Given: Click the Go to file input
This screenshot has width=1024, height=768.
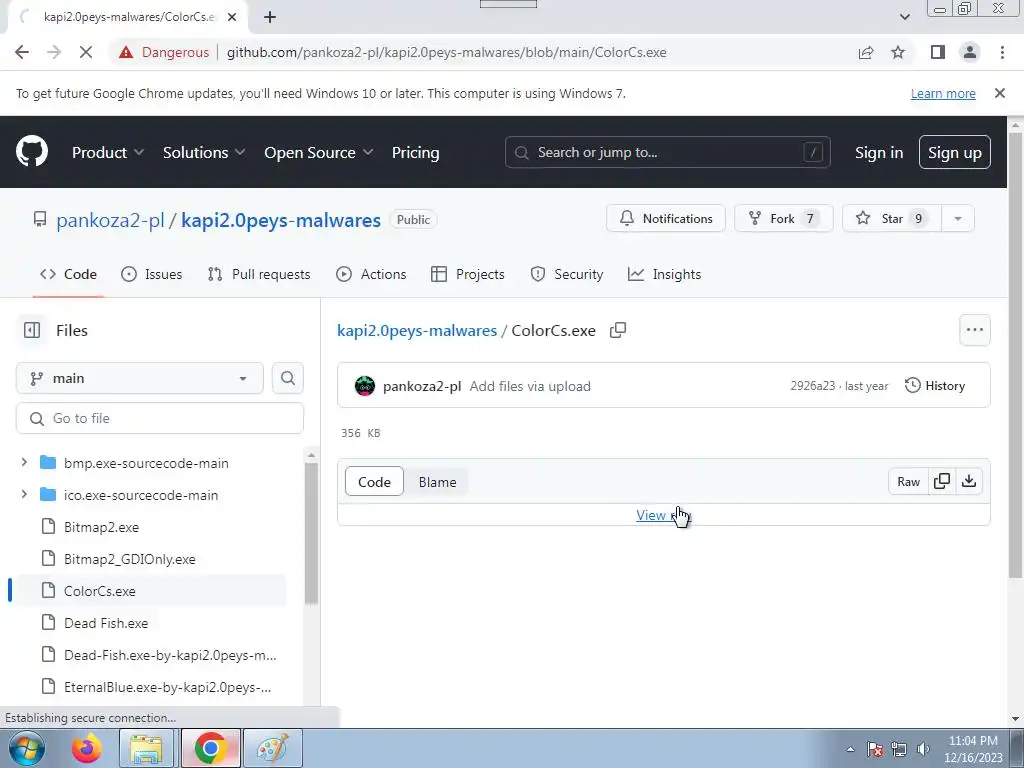Looking at the screenshot, I should [160, 418].
